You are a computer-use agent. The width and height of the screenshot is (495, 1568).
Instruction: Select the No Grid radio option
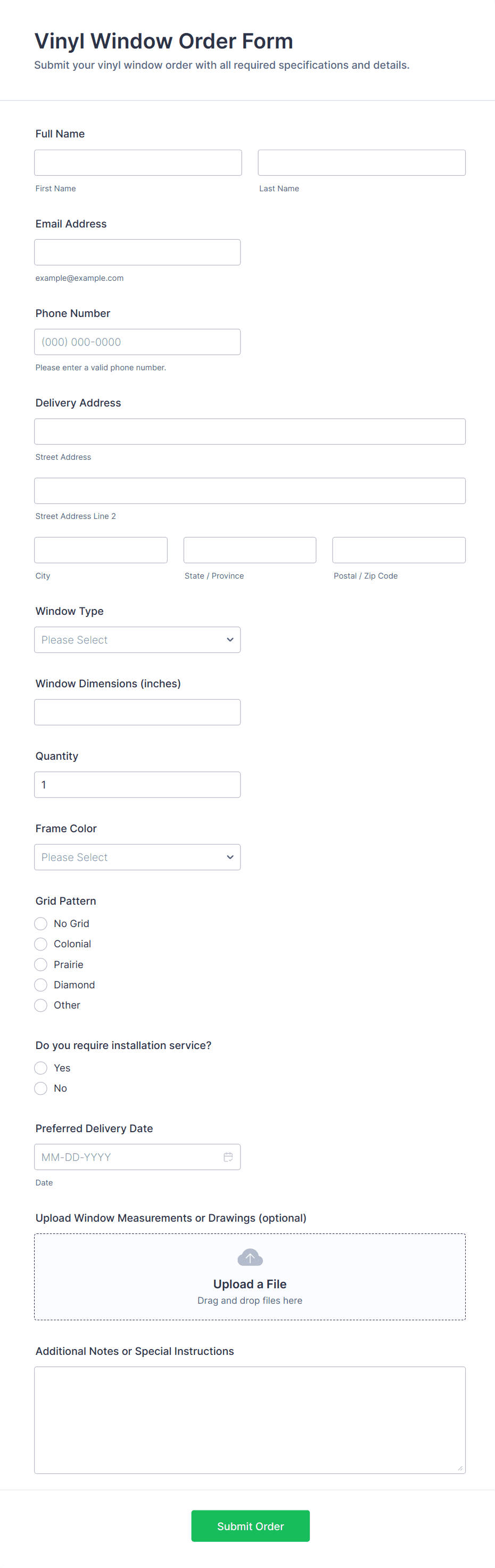tap(41, 923)
